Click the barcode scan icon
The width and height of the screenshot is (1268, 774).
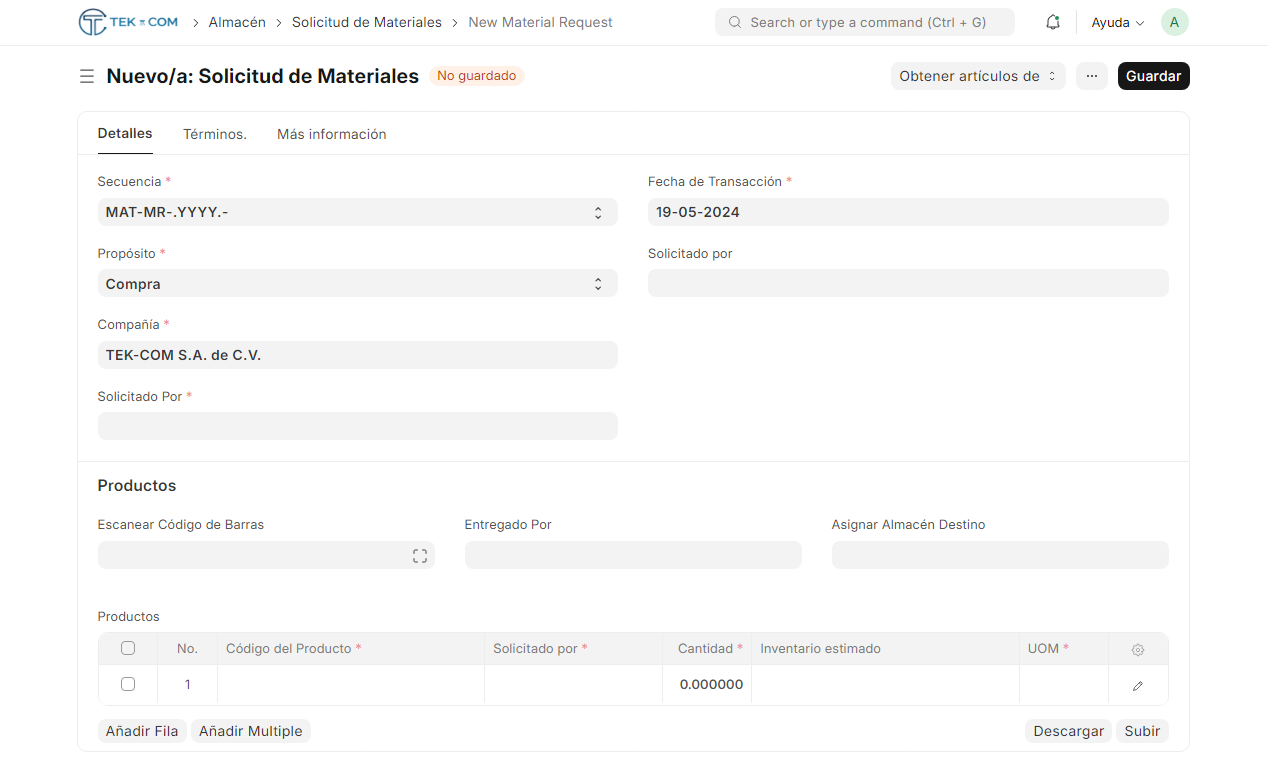(420, 556)
